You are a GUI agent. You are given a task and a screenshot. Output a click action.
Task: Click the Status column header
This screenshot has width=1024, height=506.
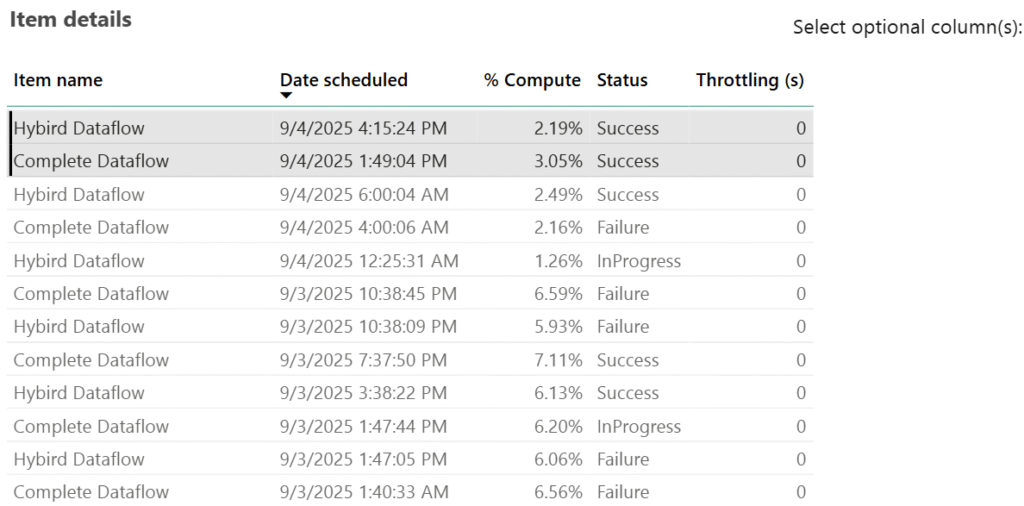[622, 80]
